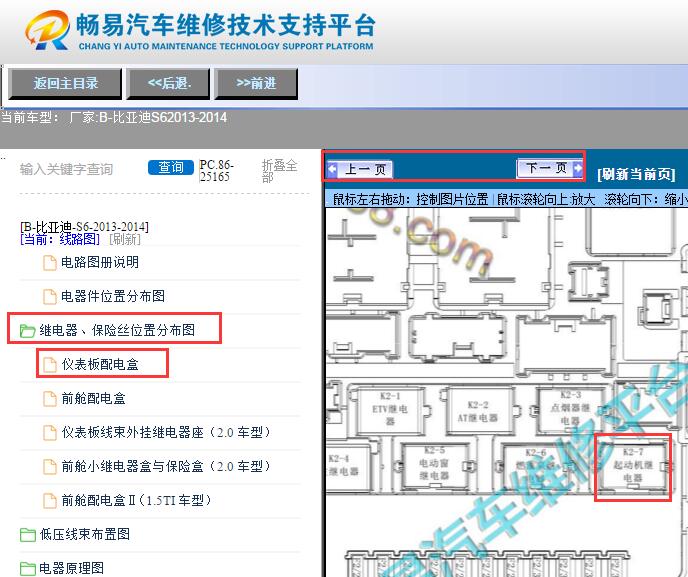Click the 查询 search button
Viewport: 688px width, 577px height.
point(171,168)
